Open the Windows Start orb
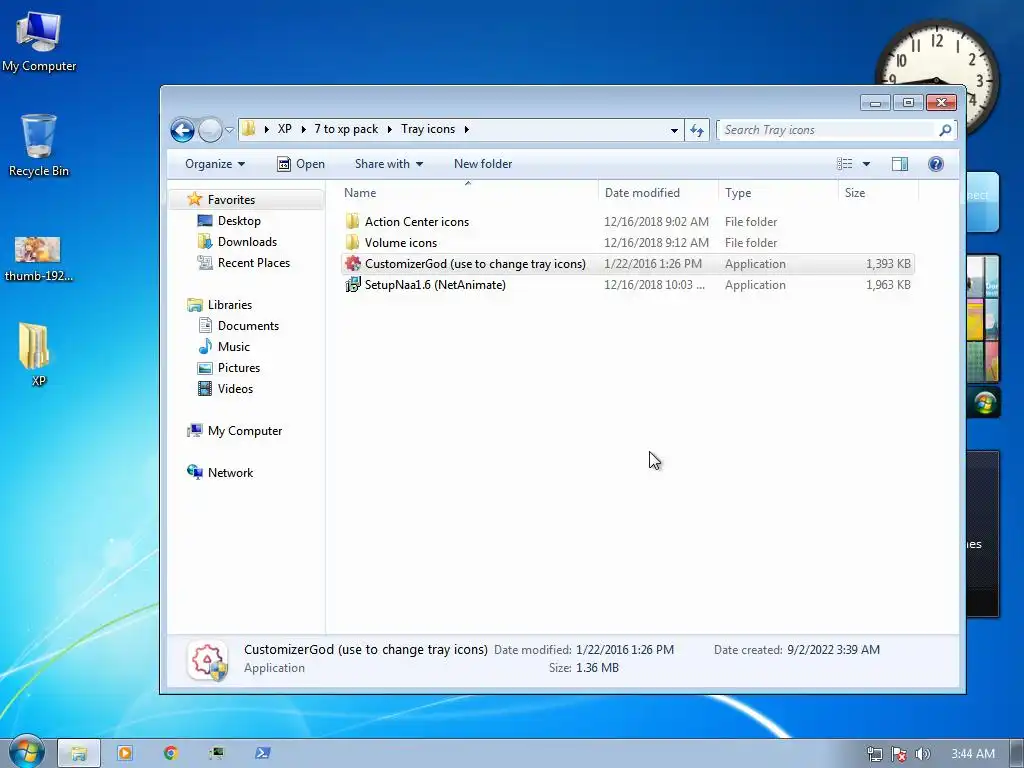 click(27, 752)
